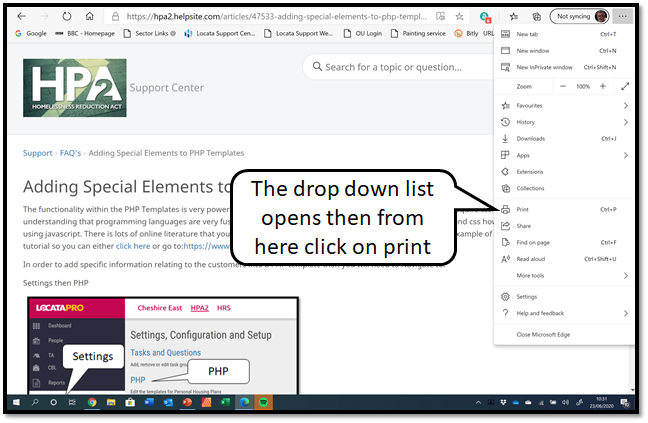Follow the 'click here' tutorial link
Screen dimensions: 648x423
(x=133, y=246)
